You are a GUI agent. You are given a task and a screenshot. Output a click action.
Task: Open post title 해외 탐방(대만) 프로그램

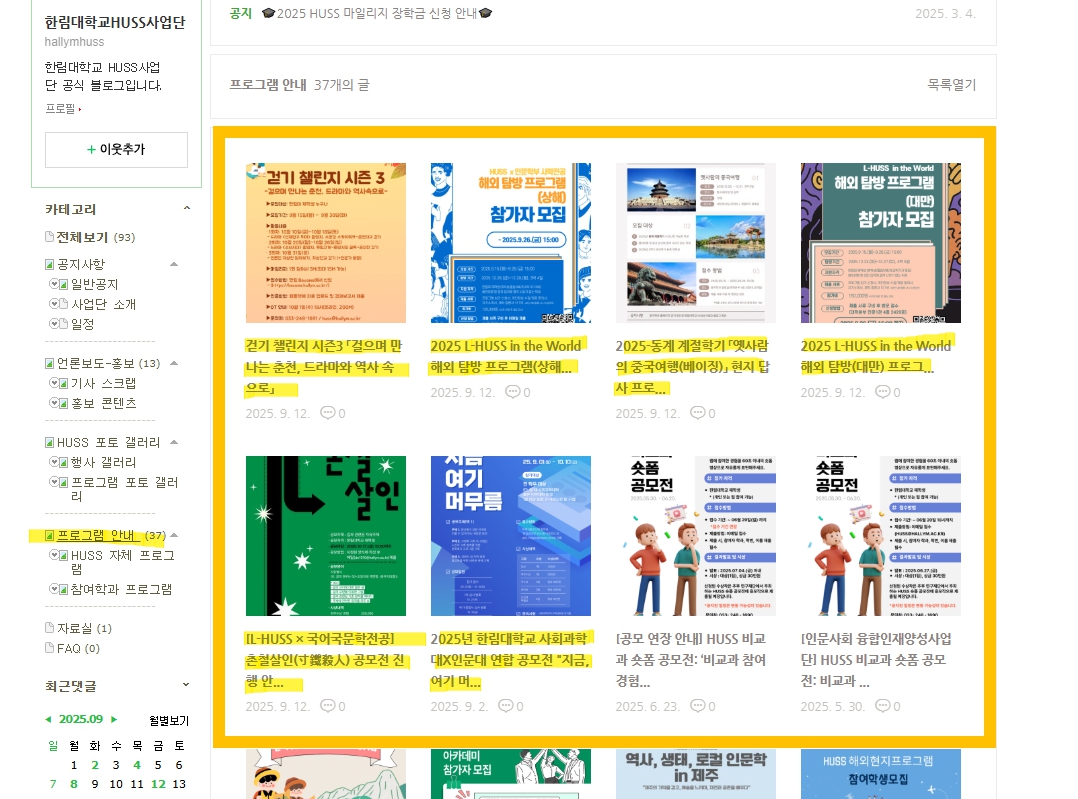pos(876,356)
